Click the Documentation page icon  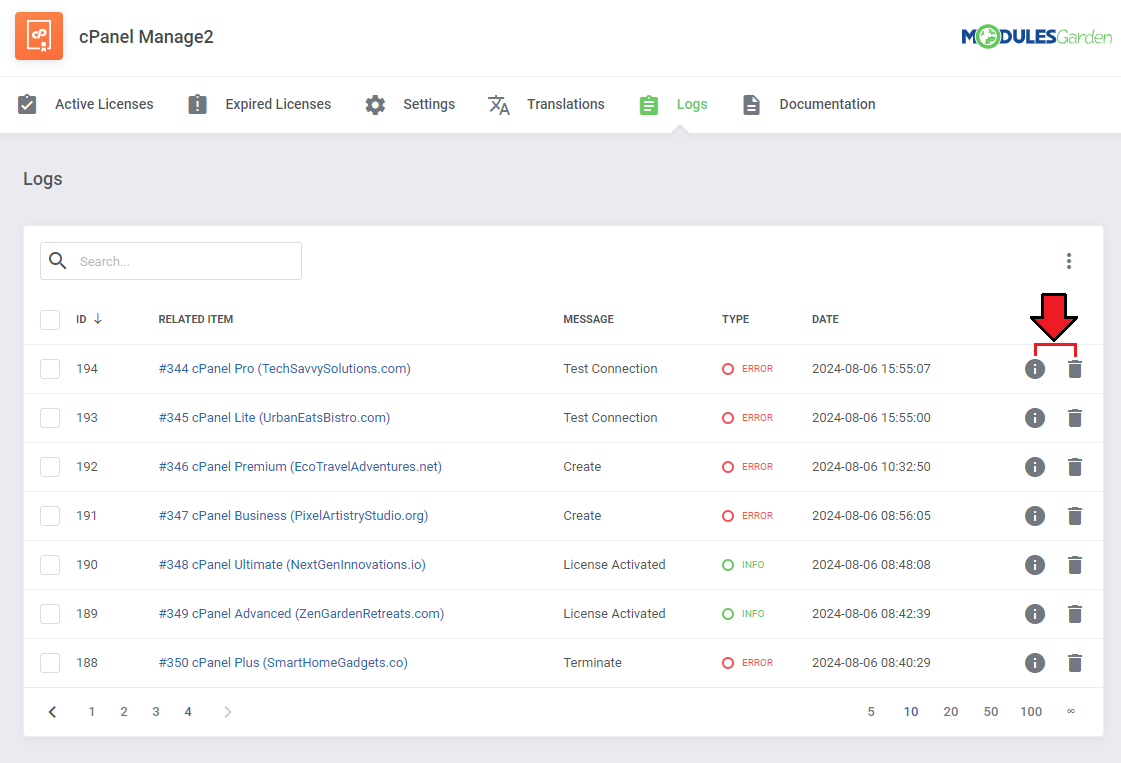(x=751, y=105)
